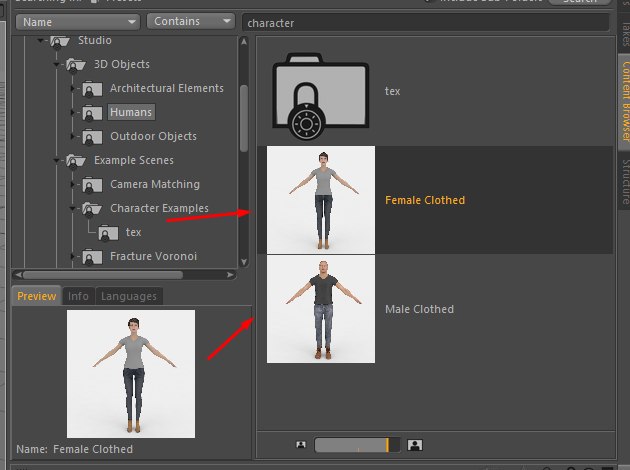The width and height of the screenshot is (630, 470).
Task: Click the horizontal scrollbar left arrow
Action: point(18,275)
